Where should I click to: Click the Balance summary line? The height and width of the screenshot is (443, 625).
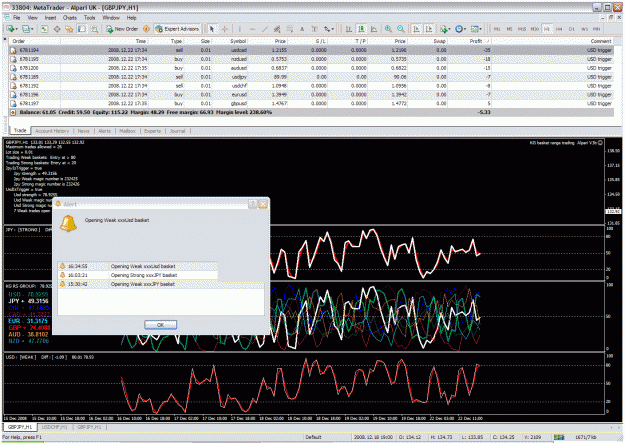[311, 112]
